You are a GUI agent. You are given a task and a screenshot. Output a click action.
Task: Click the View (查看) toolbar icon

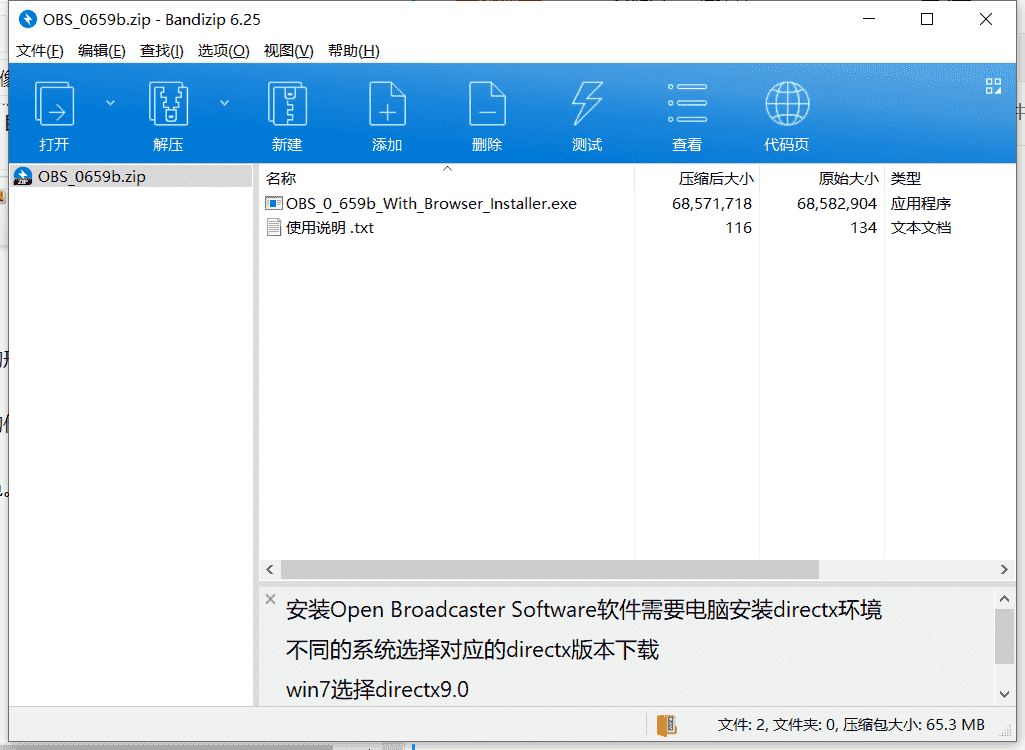pos(687,103)
